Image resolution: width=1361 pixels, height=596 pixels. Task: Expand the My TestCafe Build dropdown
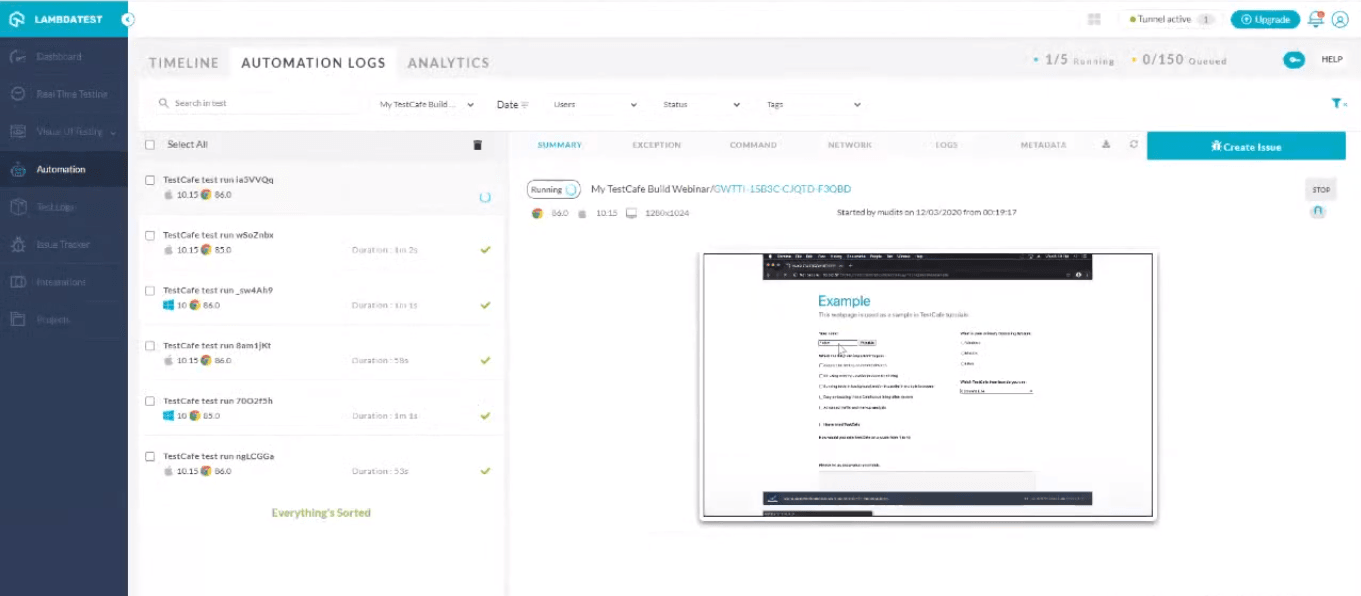point(426,104)
